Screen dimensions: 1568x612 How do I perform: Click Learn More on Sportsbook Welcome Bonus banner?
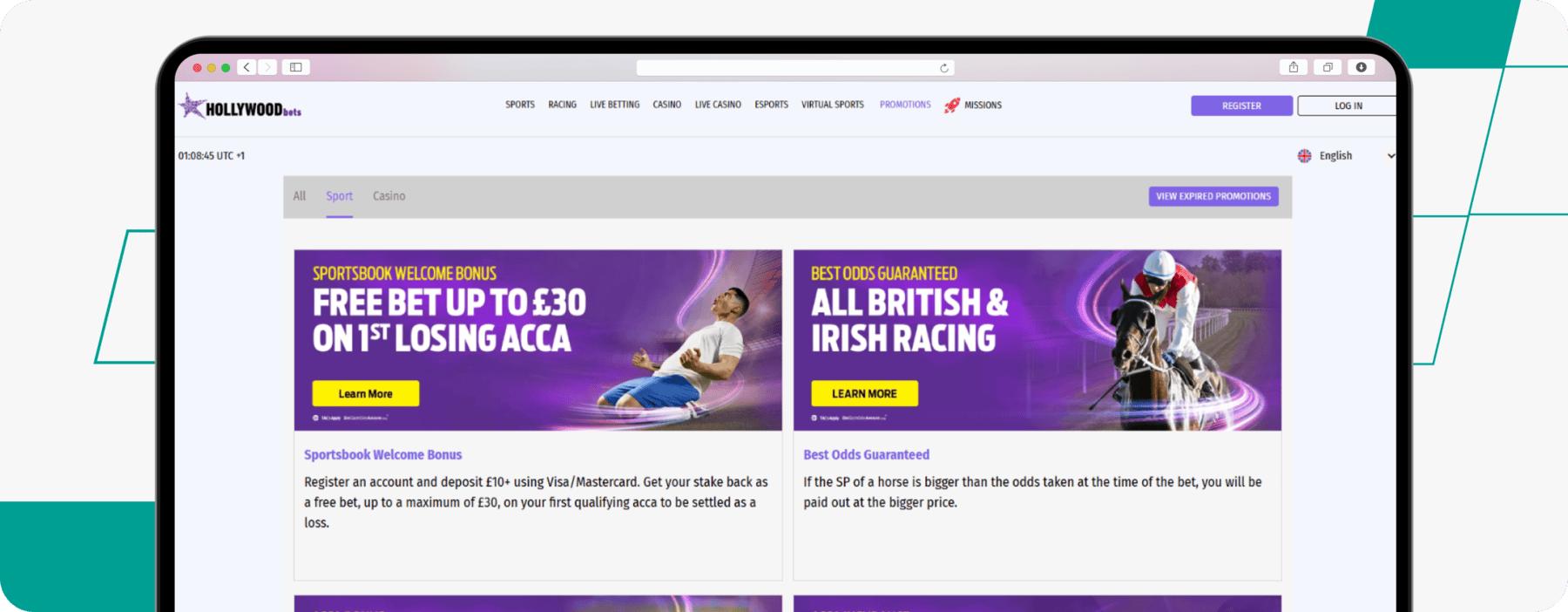366,393
